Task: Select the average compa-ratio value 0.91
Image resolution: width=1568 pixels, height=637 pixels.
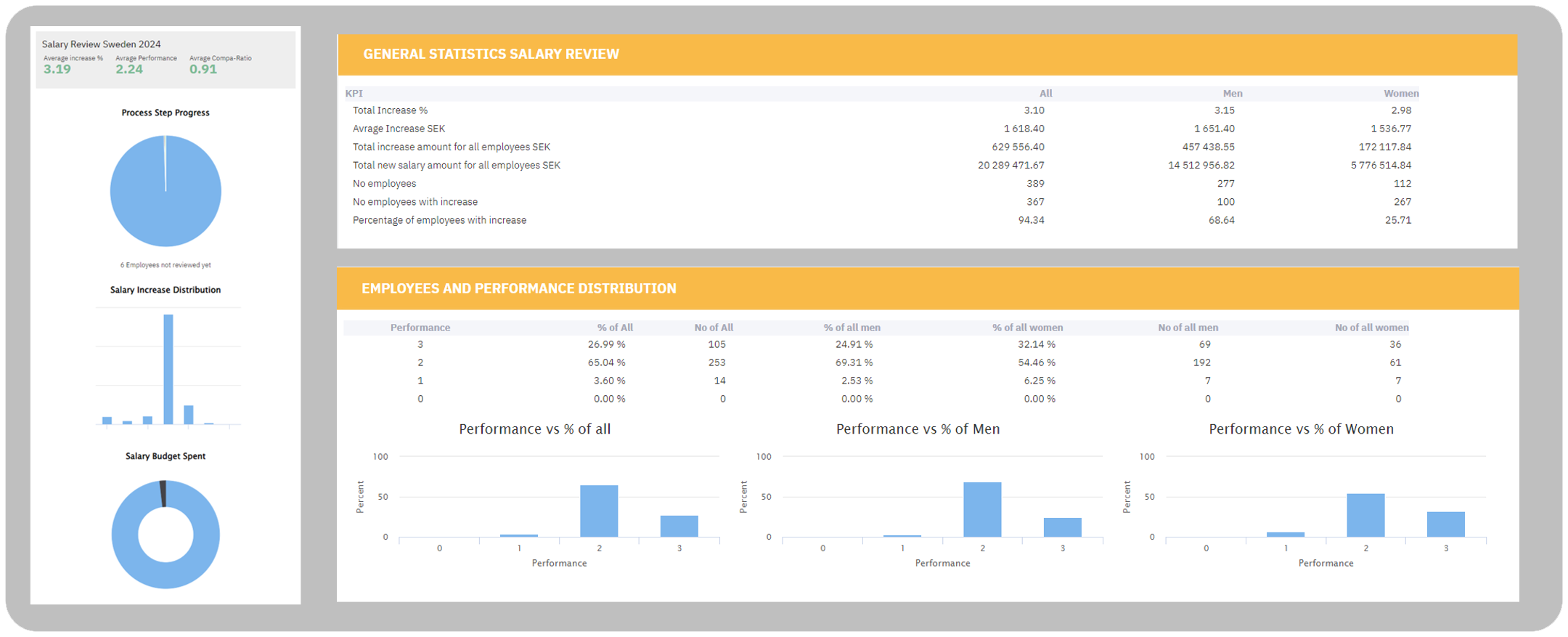Action: tap(203, 70)
